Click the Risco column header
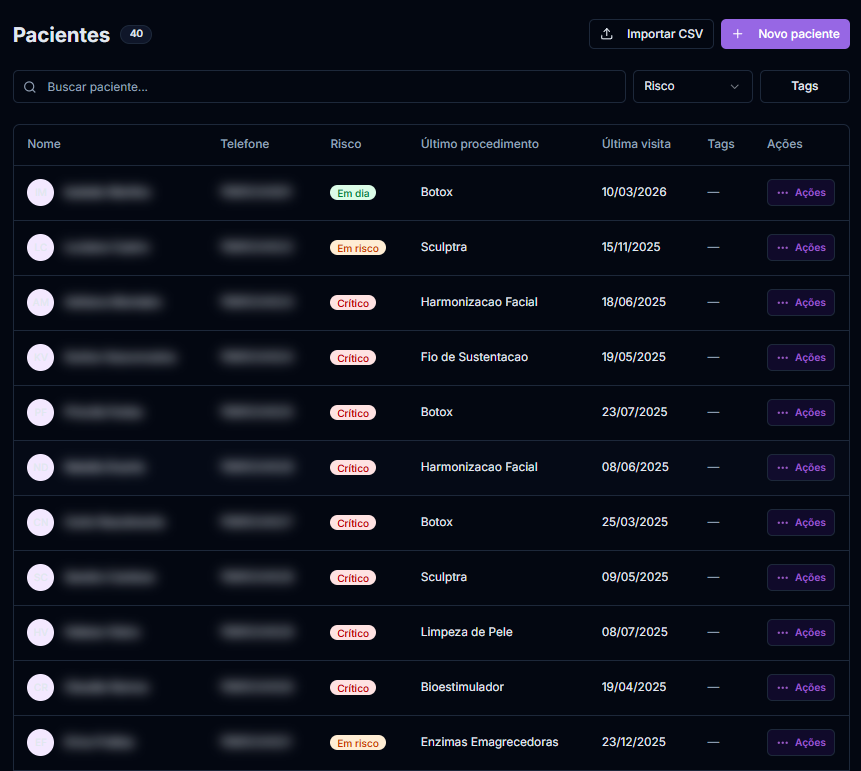This screenshot has height=771, width=861. (345, 144)
